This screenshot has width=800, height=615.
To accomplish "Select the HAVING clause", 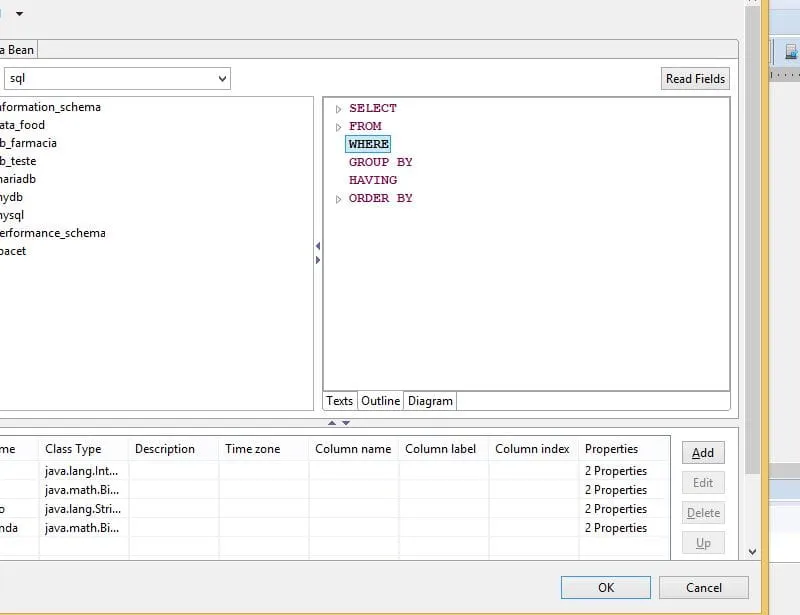I will pos(372,180).
